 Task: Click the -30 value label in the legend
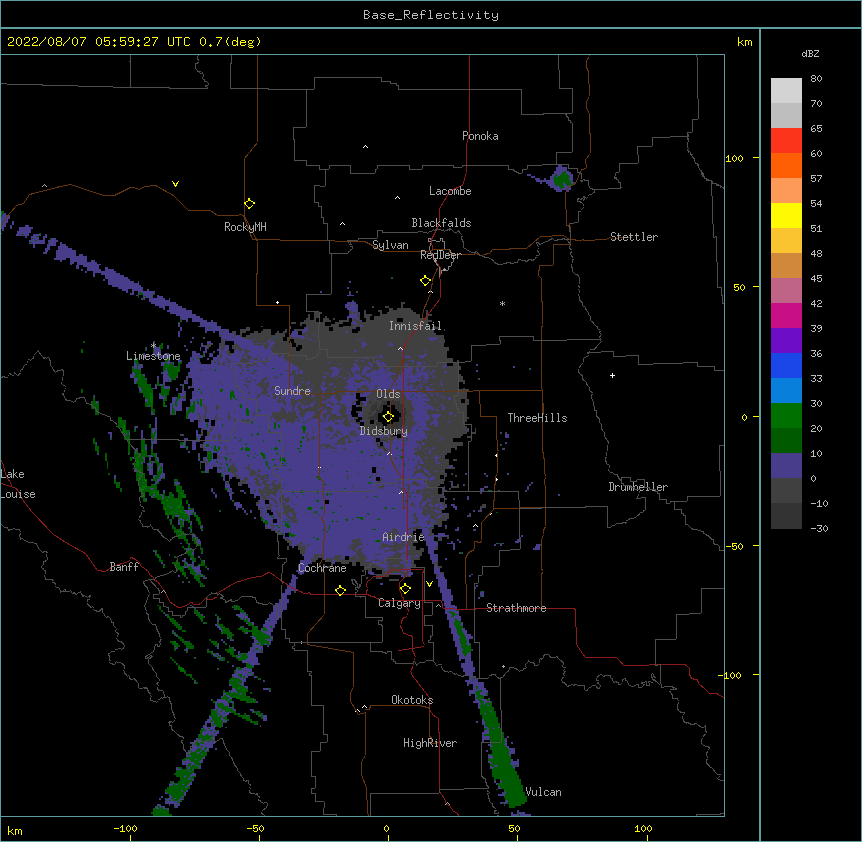(819, 528)
